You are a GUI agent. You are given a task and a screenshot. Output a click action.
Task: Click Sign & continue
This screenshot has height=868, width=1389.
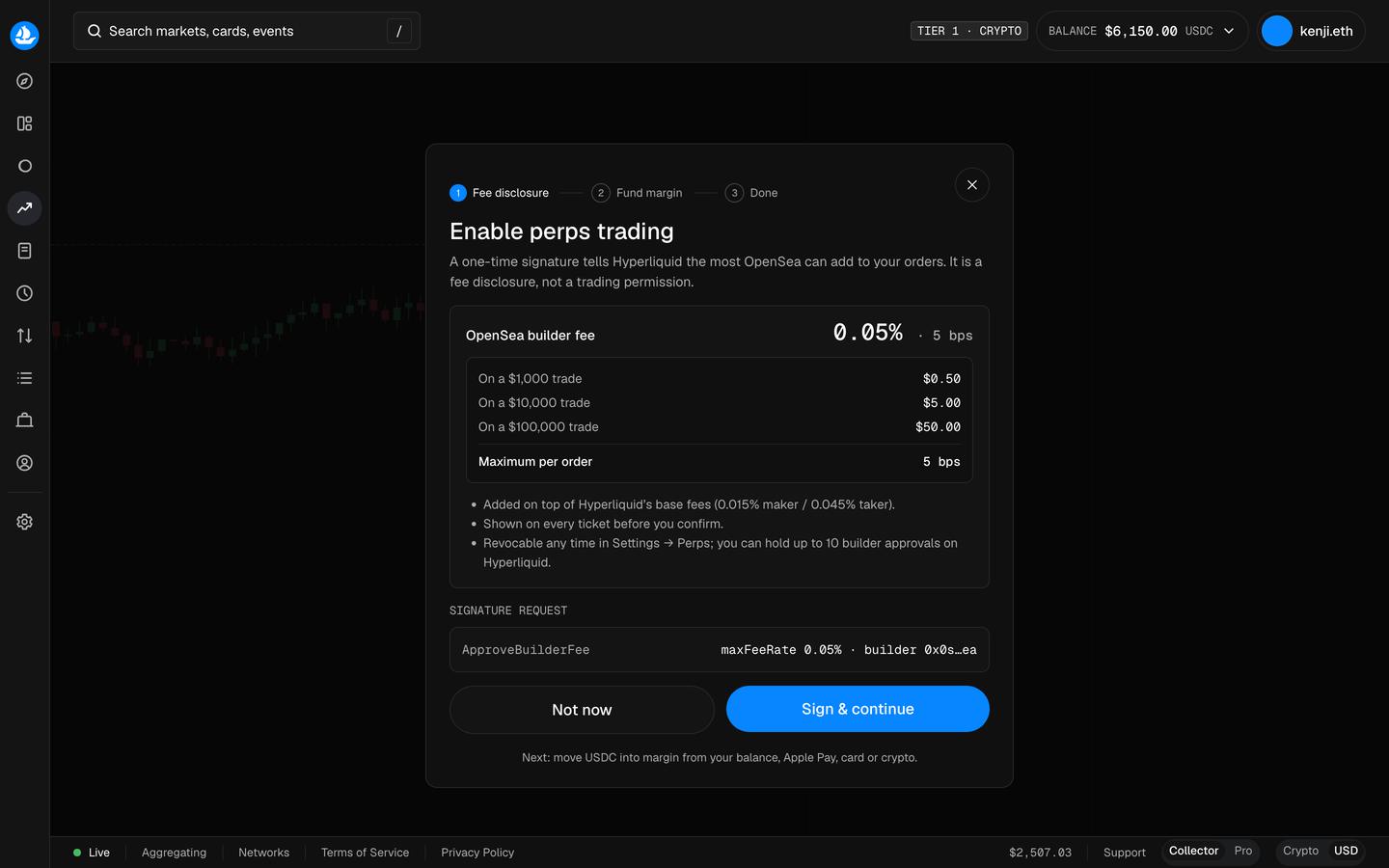tap(858, 709)
